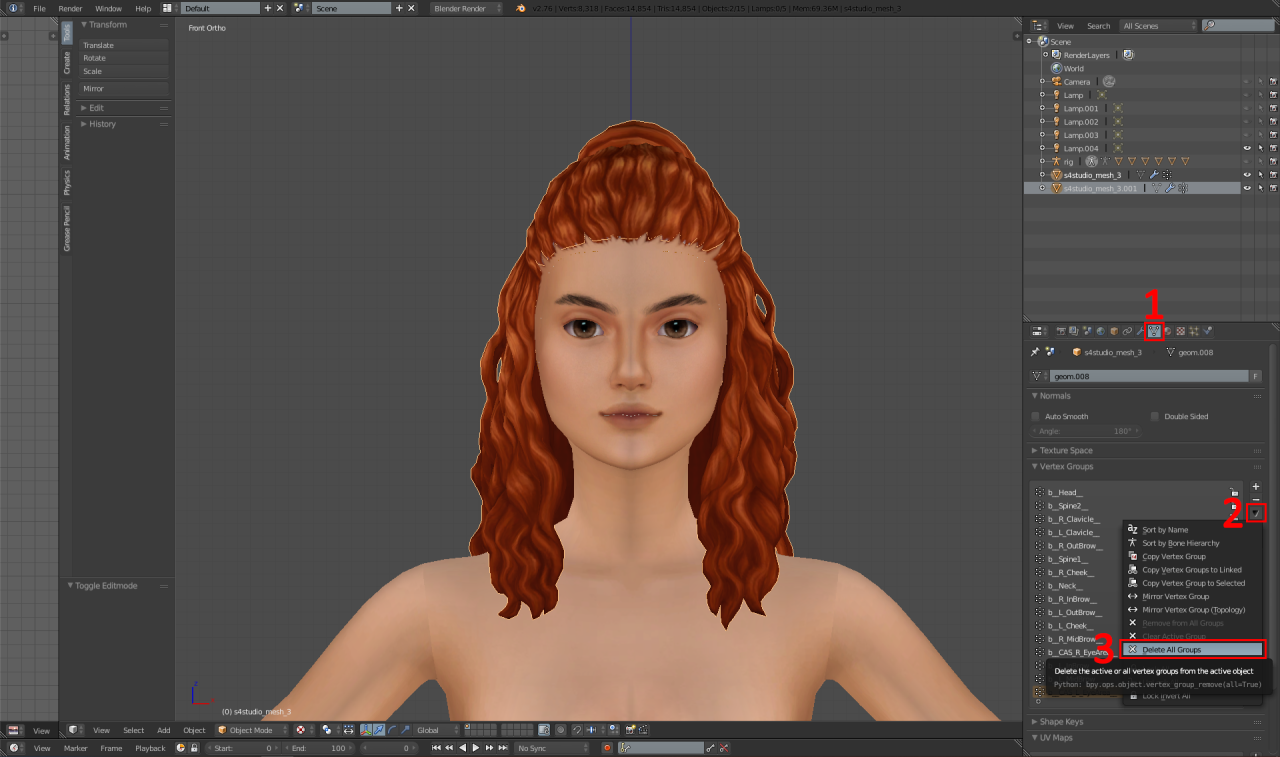
Task: Open the Modifiers properties tab wrench icon
Action: (x=1140, y=331)
